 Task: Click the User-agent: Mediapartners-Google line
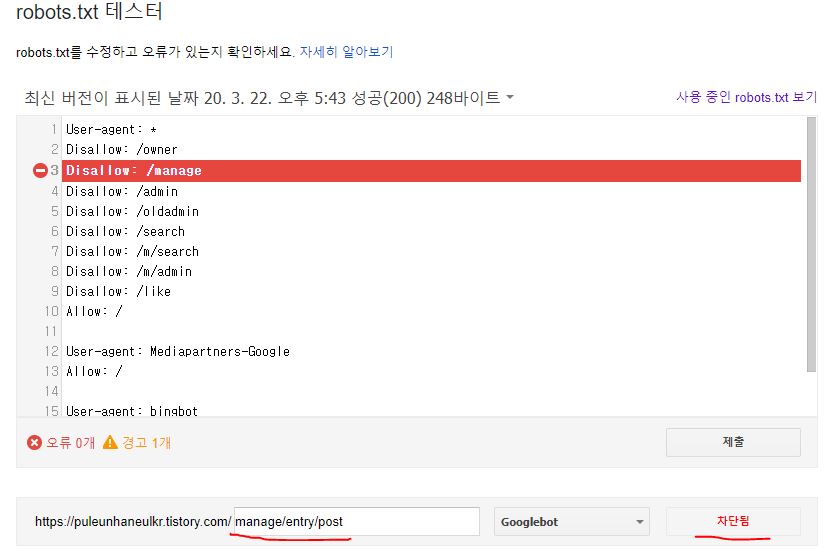click(178, 351)
